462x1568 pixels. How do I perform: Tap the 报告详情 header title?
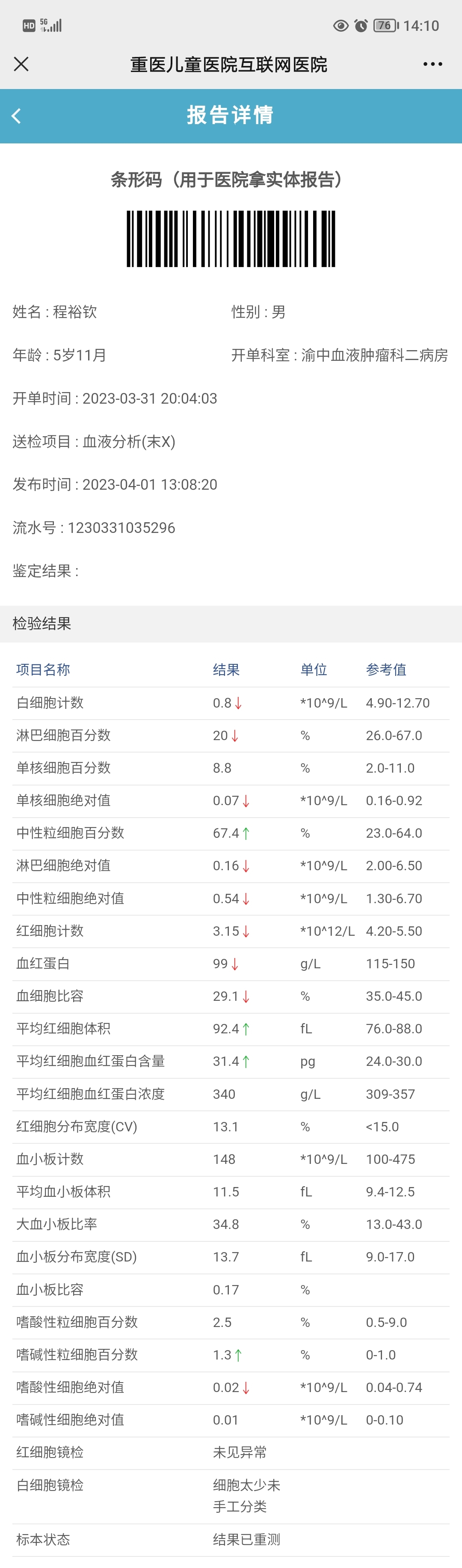(x=231, y=115)
